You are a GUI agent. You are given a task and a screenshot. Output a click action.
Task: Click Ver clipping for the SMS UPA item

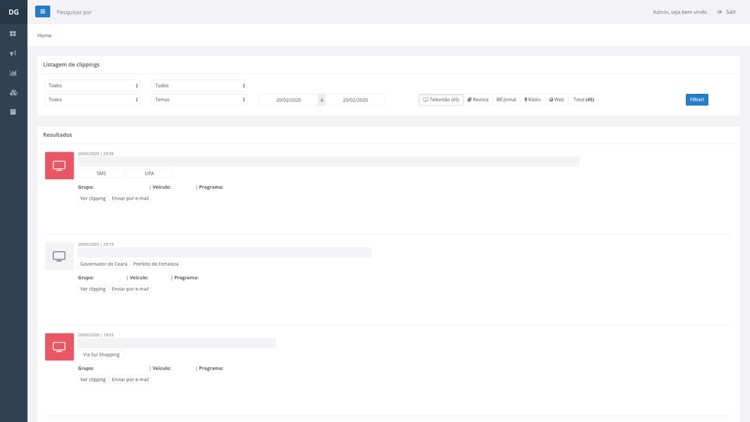click(x=93, y=198)
